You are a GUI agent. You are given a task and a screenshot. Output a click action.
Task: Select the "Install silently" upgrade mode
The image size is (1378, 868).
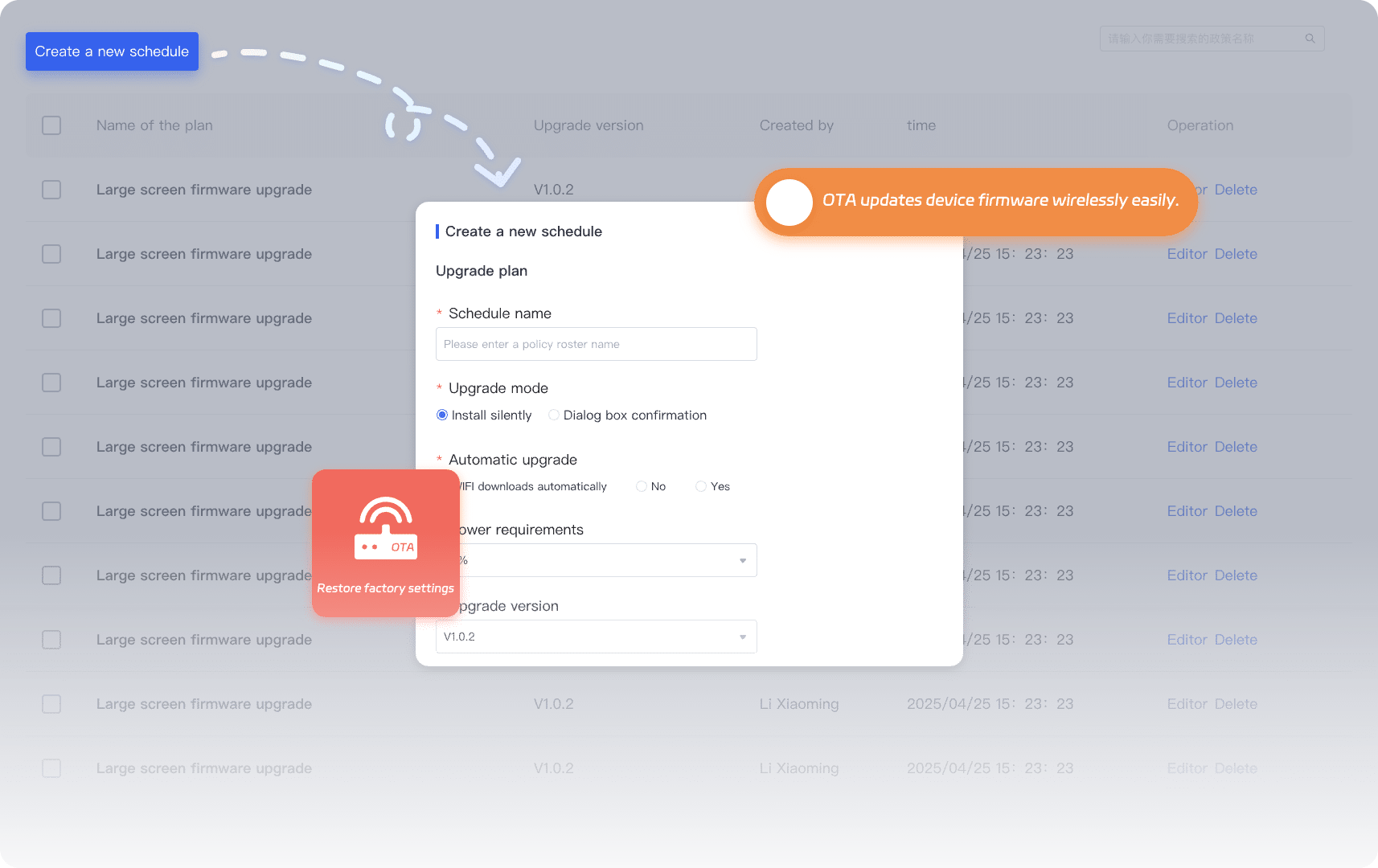click(442, 415)
